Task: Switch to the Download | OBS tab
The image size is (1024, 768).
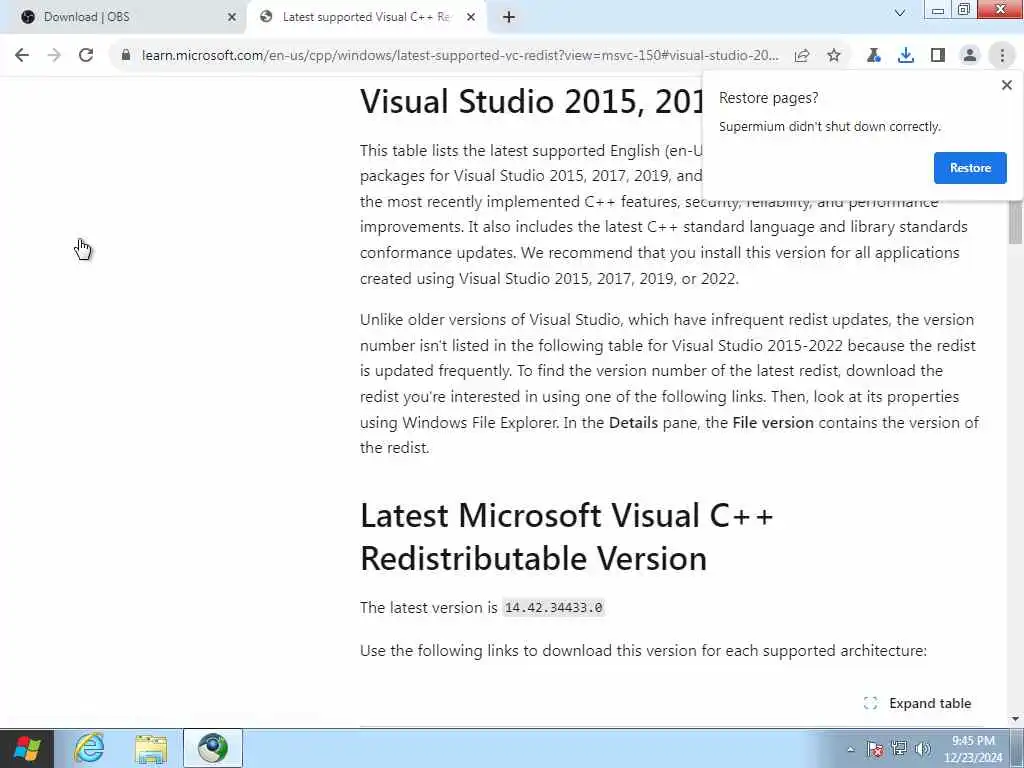Action: pos(122,17)
